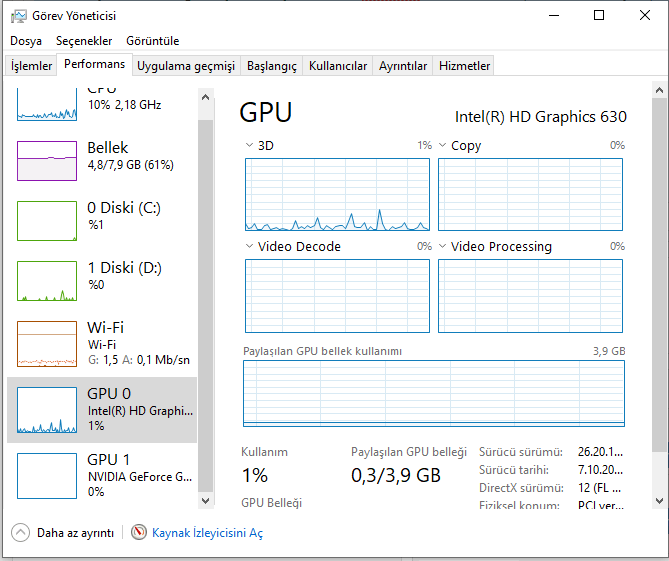Image resolution: width=669 pixels, height=561 pixels.
Task: Click the Daha az ayrıntı button
Action: click(74, 533)
